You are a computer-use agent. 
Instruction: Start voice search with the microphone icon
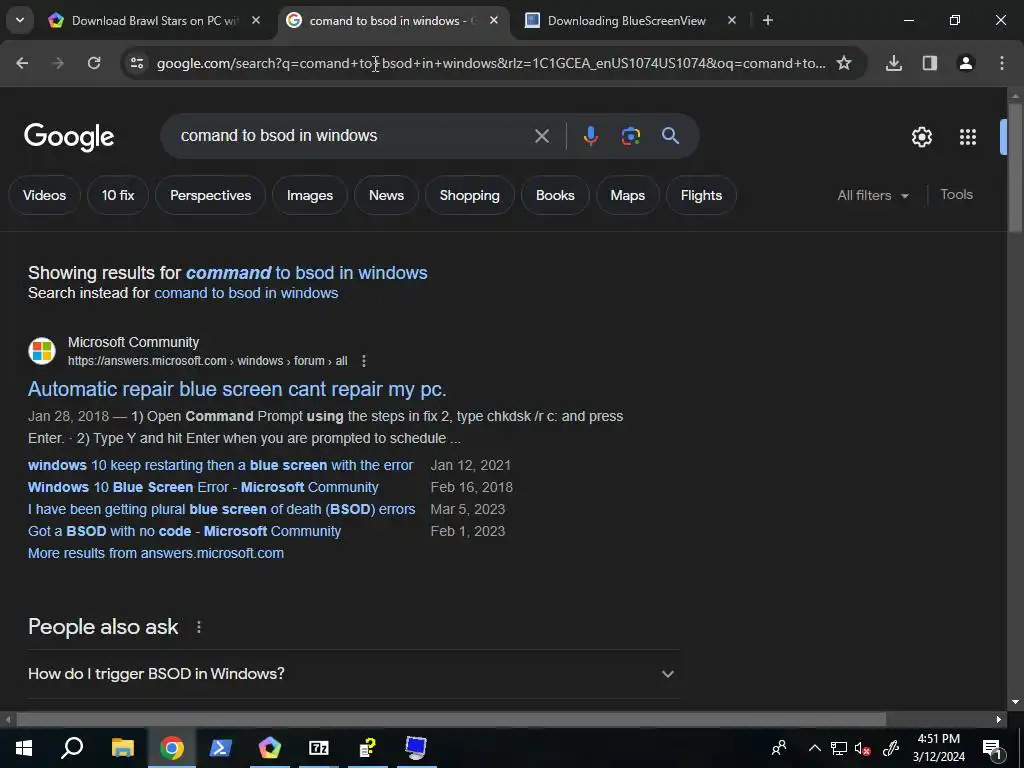click(x=590, y=136)
